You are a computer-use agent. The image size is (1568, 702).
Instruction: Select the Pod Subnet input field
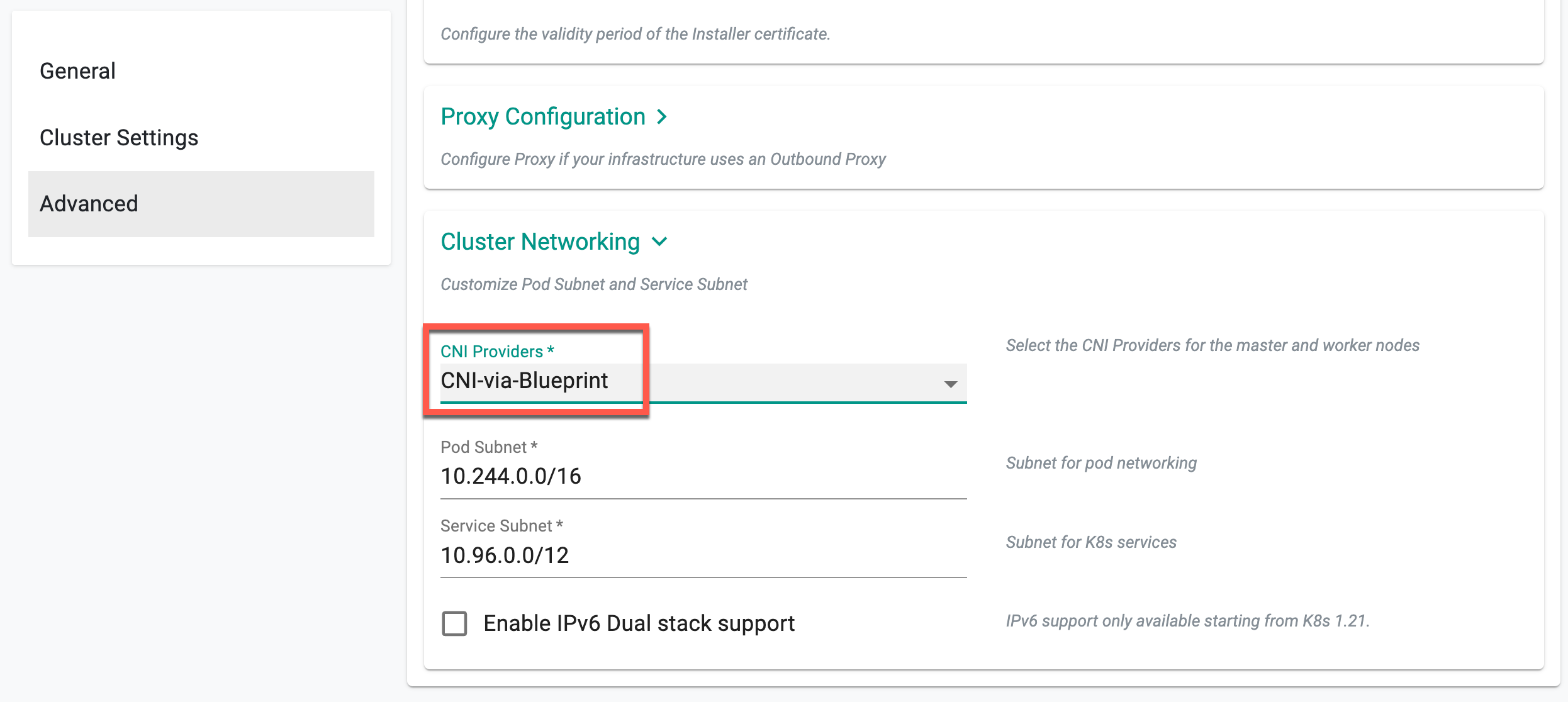coord(700,478)
